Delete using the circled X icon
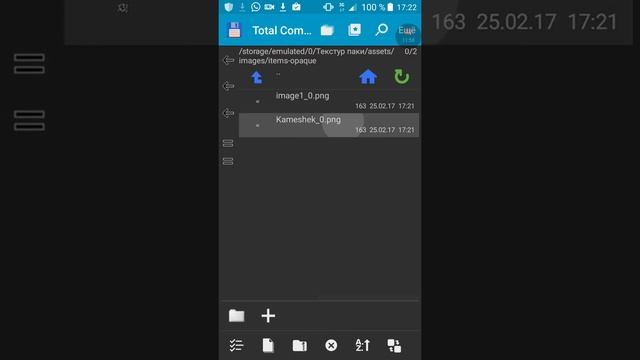Image resolution: width=640 pixels, height=360 pixels. coord(331,345)
